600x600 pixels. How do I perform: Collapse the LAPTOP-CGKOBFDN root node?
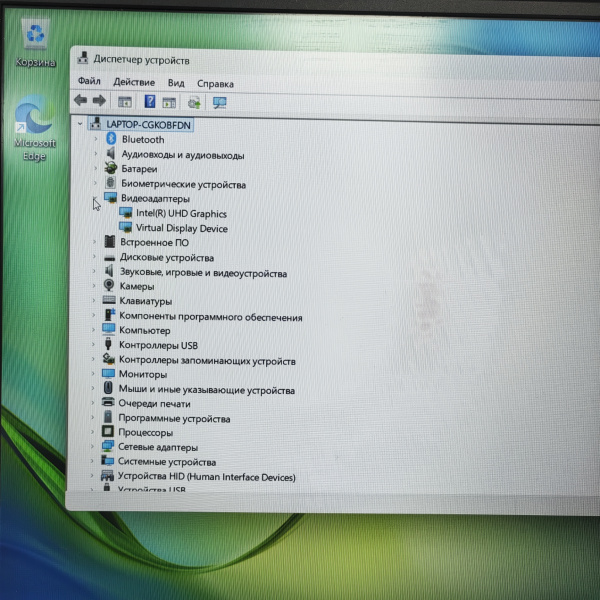coord(80,124)
